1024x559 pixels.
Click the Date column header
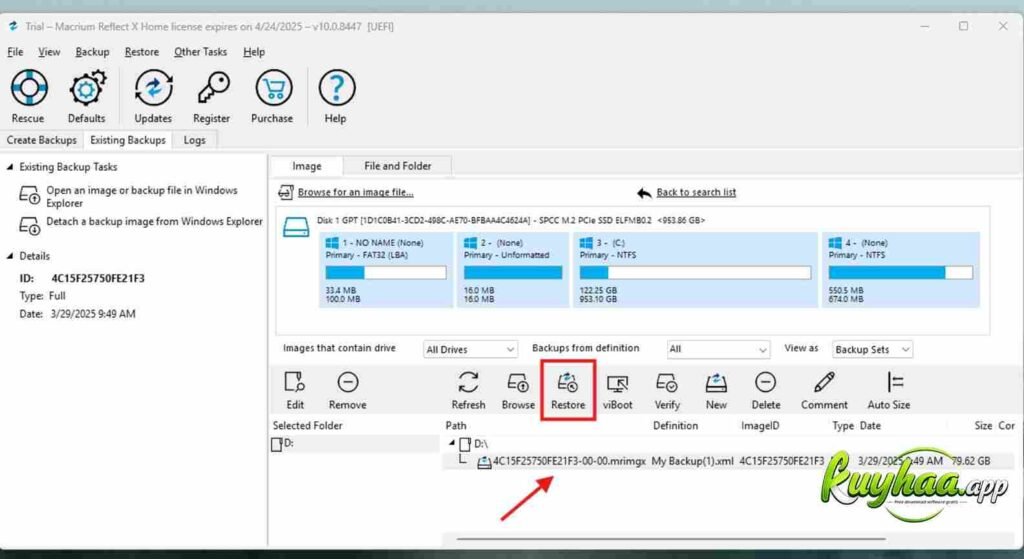(870, 425)
